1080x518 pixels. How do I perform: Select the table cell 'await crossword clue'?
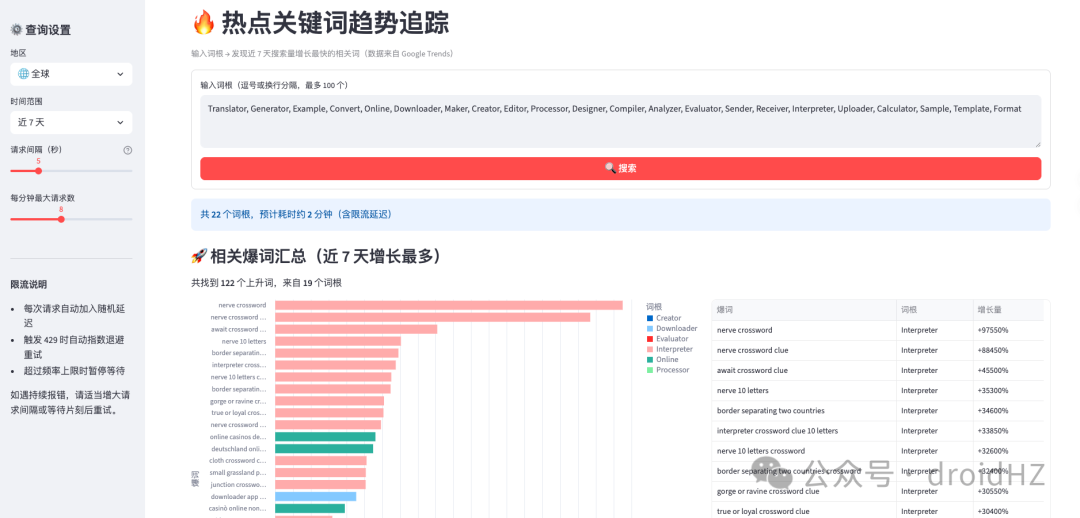coord(804,370)
